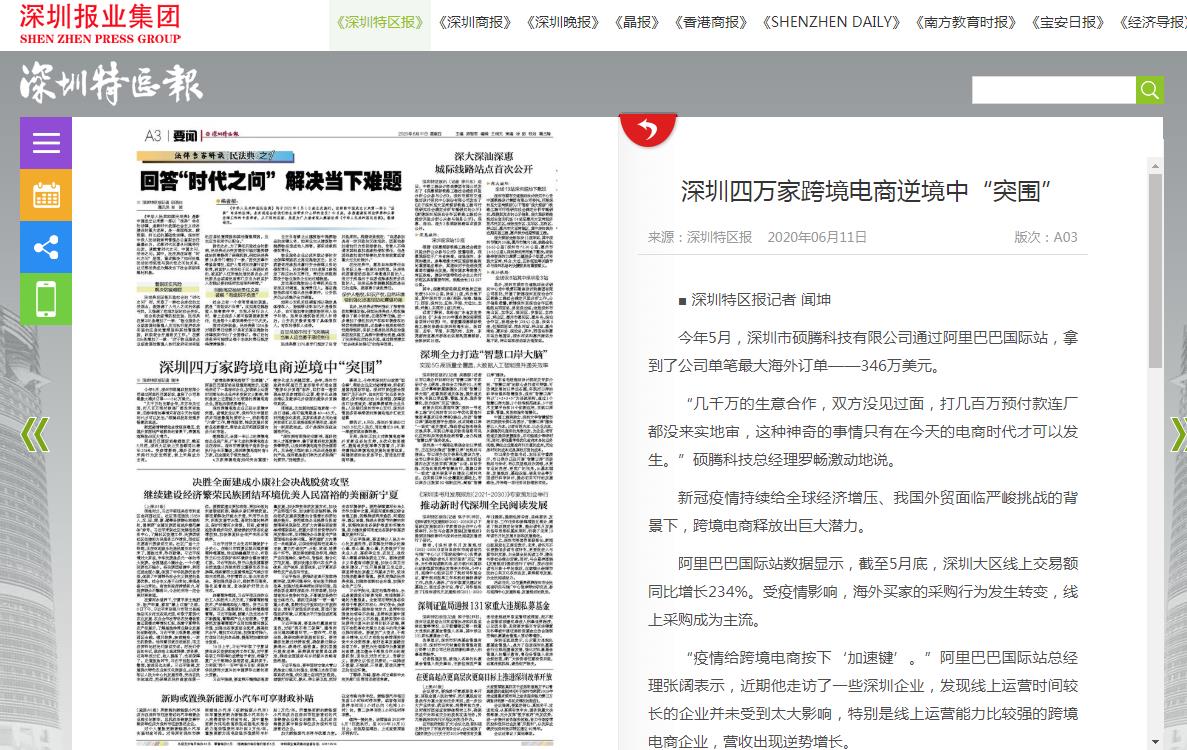Open the 《SHENZHEN DAILY》 tab
The image size is (1187, 750).
pyautogui.click(x=831, y=23)
